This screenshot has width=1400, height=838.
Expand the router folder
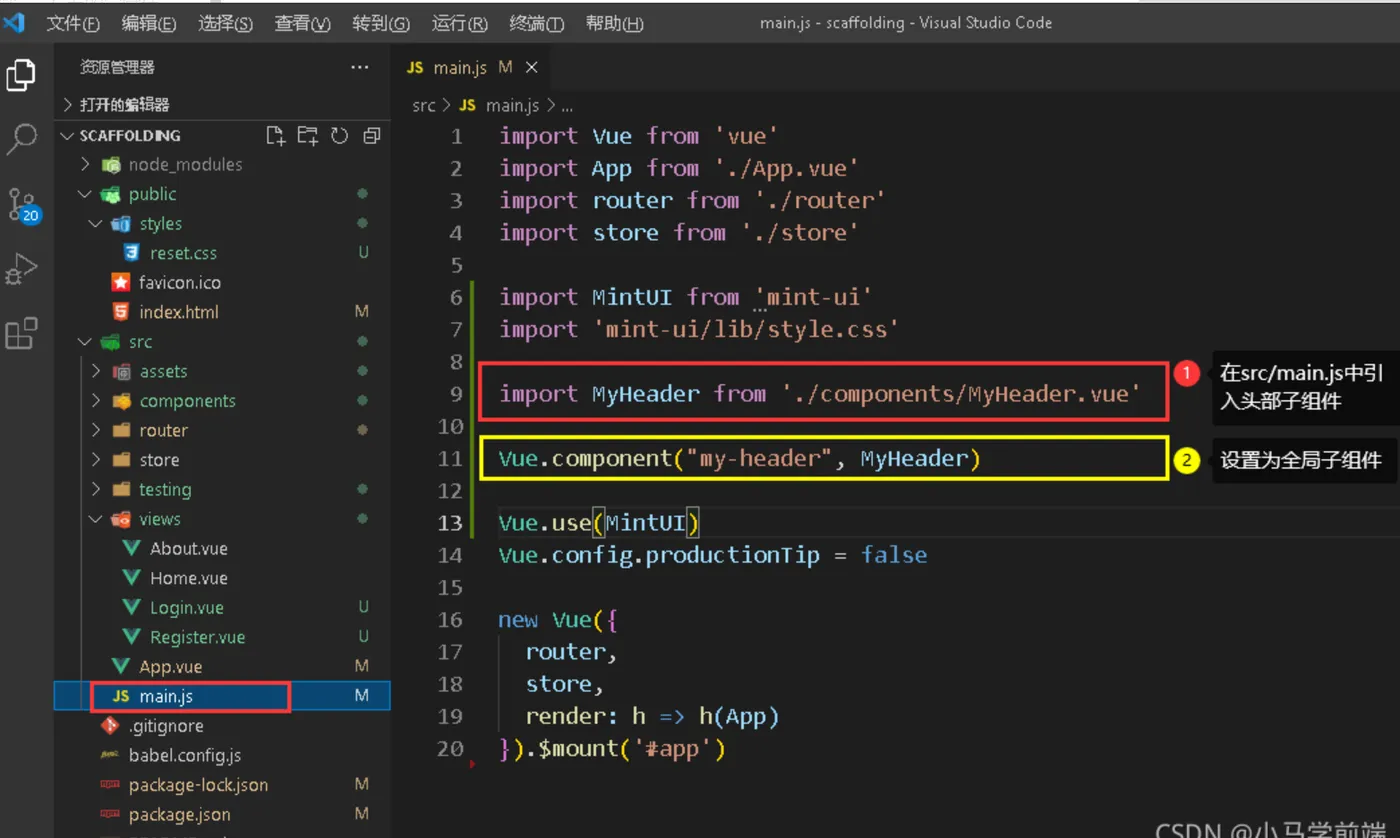(x=96, y=430)
